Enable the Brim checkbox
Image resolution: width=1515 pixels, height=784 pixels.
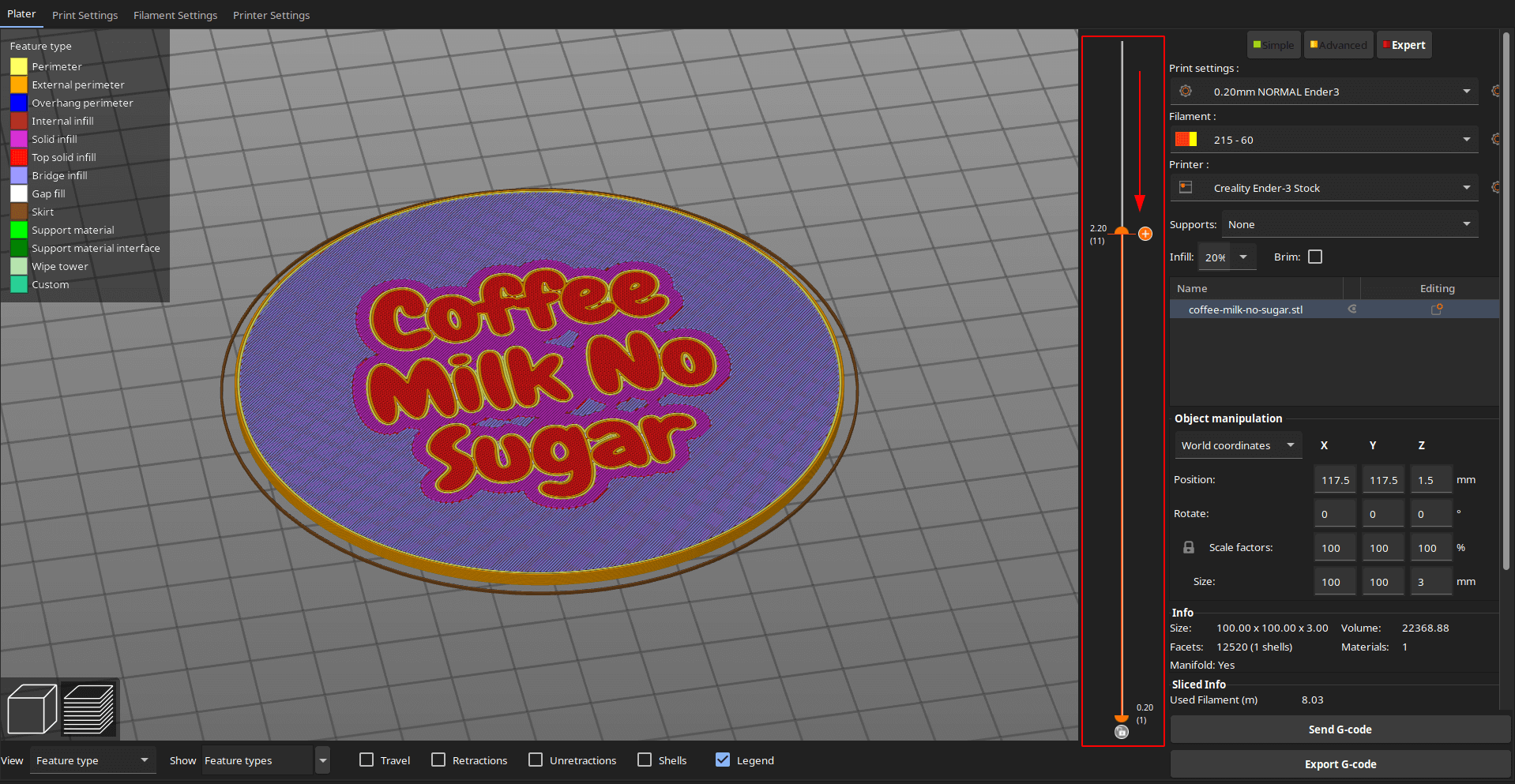1315,256
